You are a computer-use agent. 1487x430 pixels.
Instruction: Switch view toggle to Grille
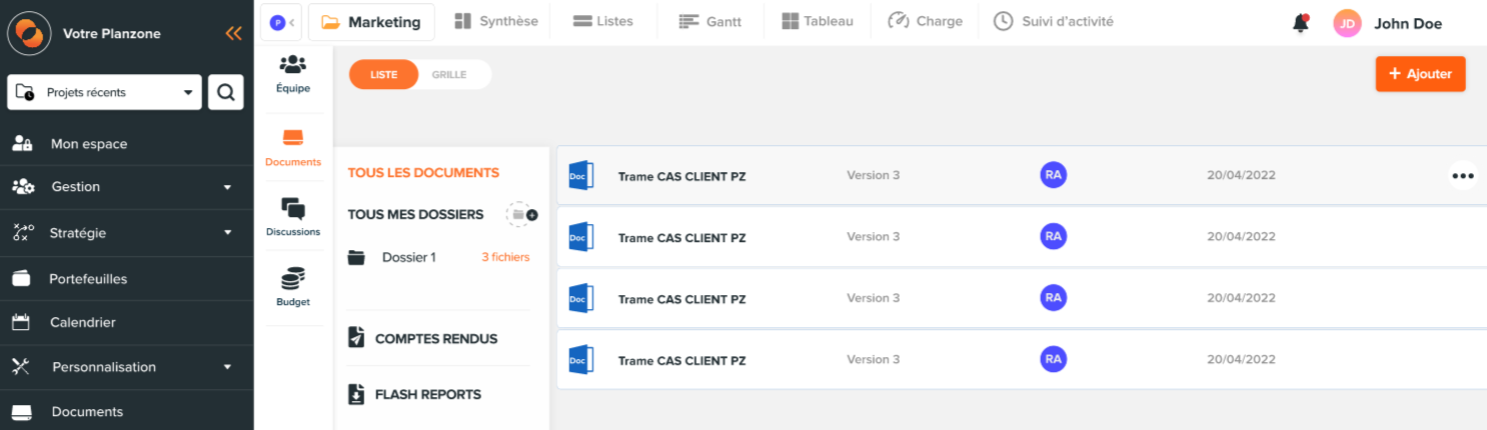[x=449, y=75]
